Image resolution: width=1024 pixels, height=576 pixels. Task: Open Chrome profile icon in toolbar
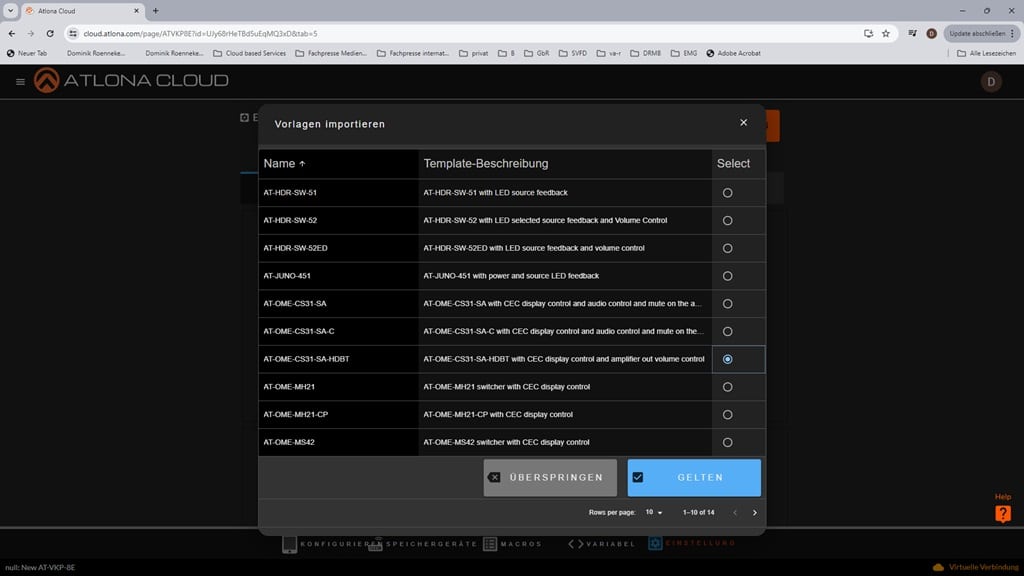[x=931, y=33]
